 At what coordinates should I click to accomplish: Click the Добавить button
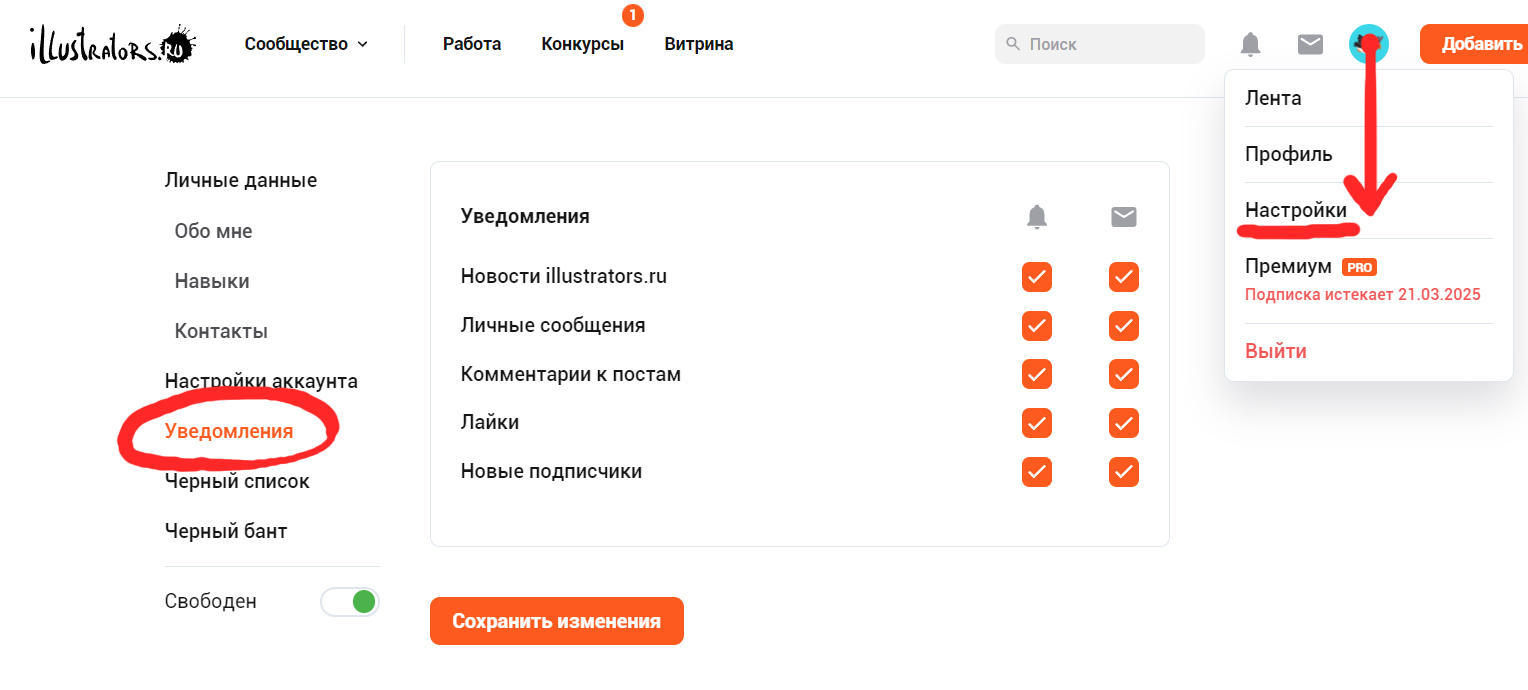pos(1474,44)
